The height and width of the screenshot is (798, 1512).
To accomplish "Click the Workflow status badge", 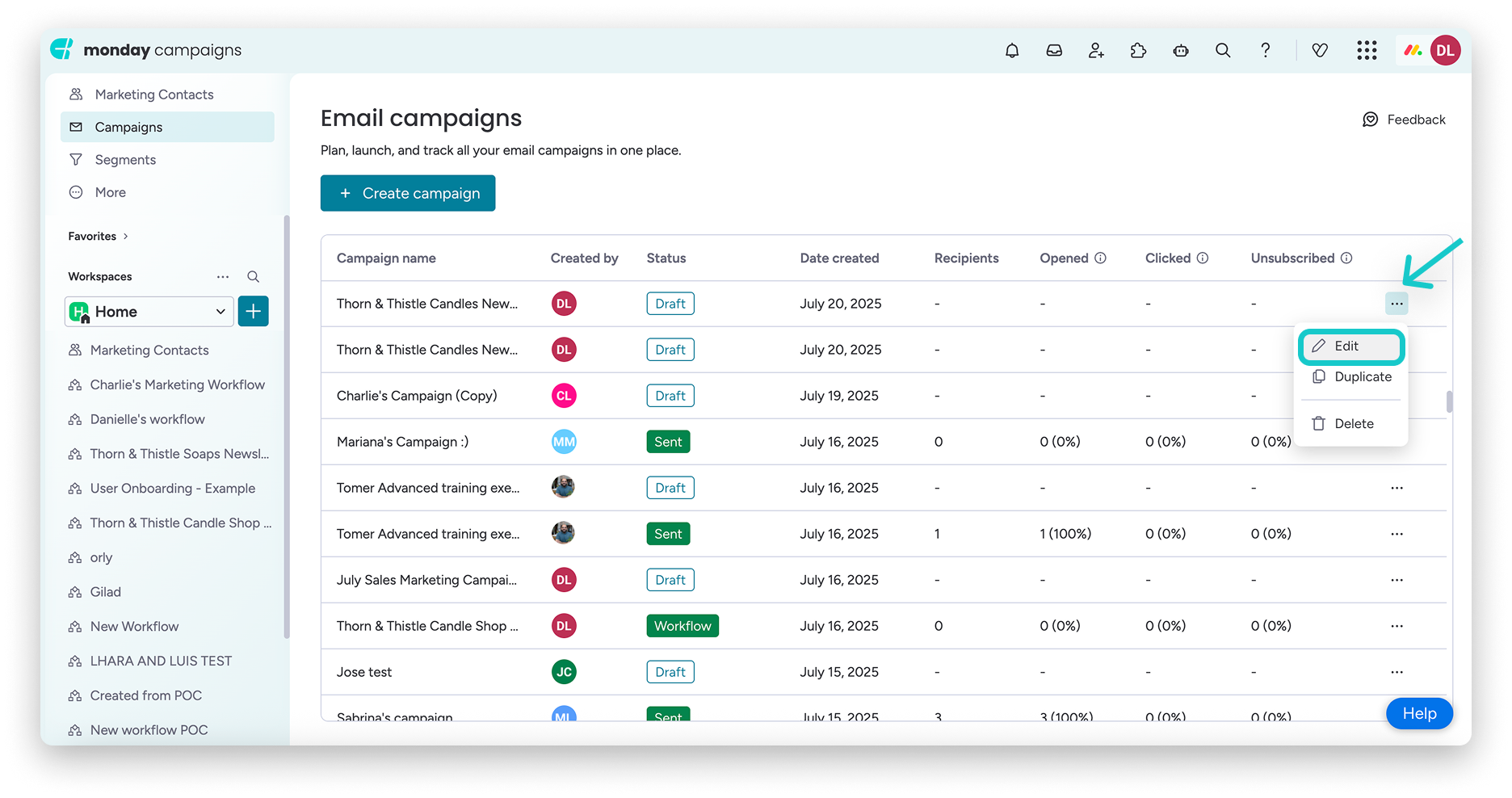I will (682, 626).
